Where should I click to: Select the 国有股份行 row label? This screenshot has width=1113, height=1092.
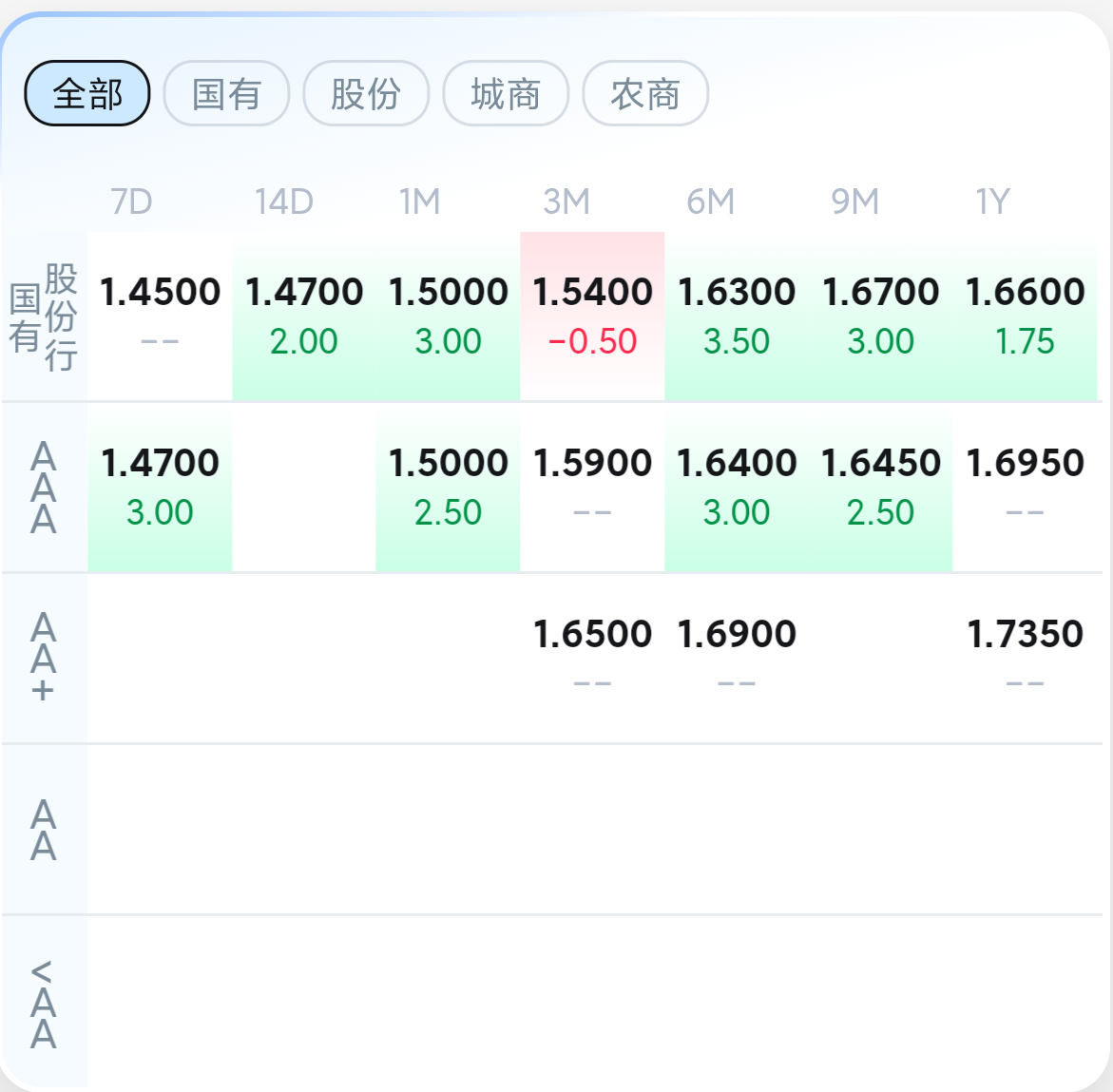click(x=44, y=316)
